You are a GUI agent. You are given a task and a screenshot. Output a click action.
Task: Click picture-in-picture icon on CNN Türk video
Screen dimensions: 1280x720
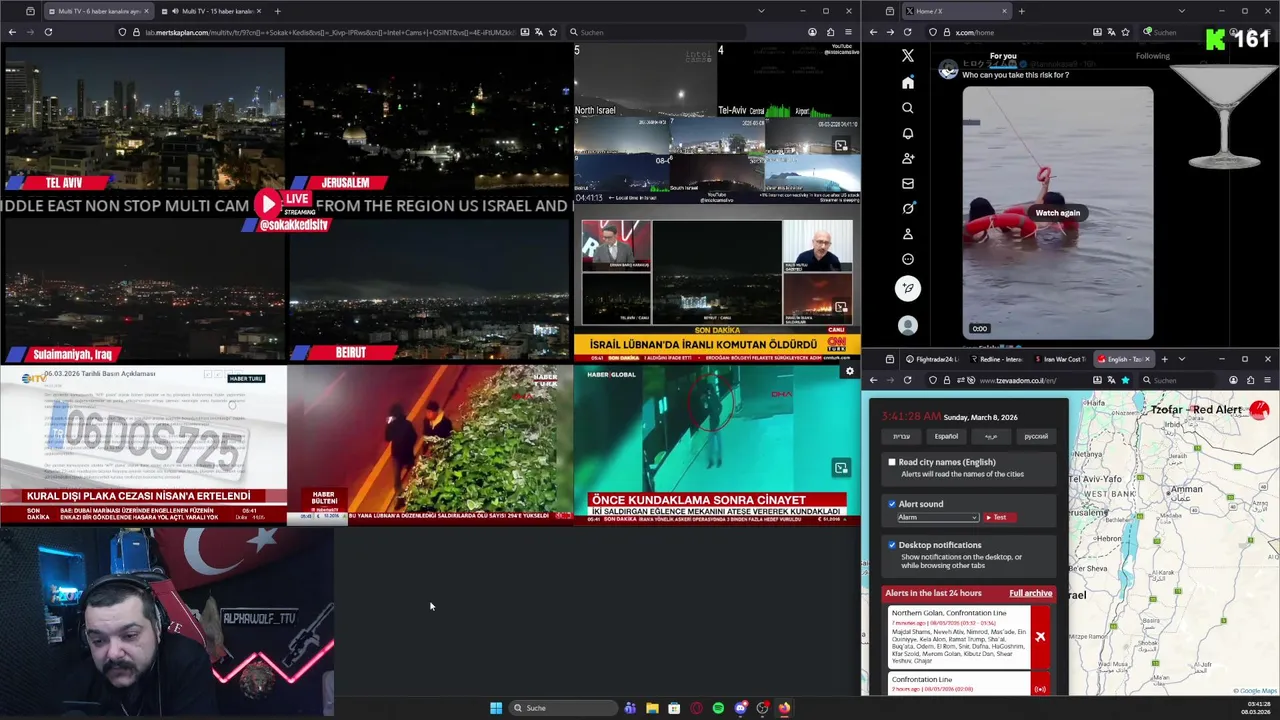point(841,307)
